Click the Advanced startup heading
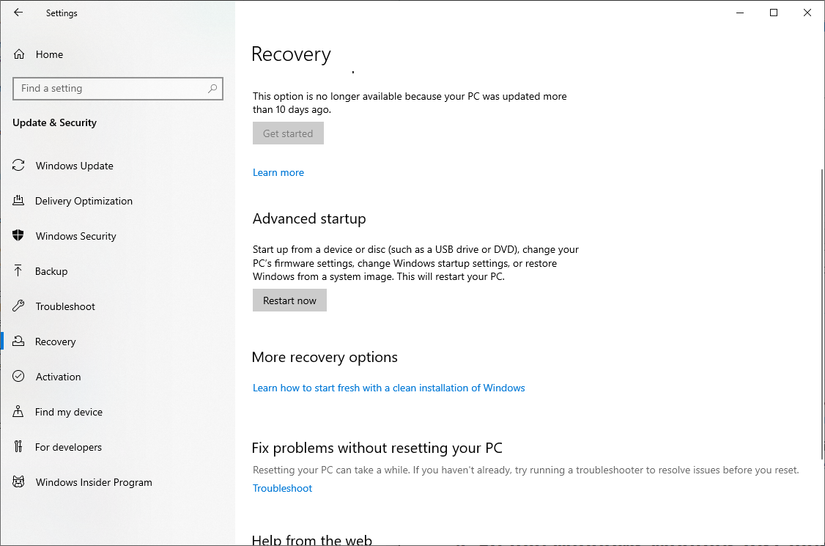This screenshot has height=546, width=825. click(x=309, y=218)
